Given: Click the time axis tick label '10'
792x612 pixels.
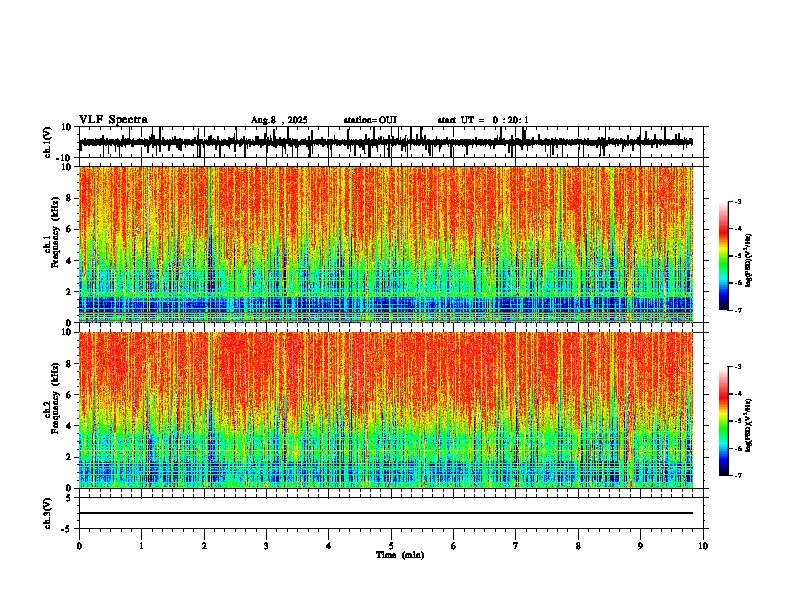Looking at the screenshot, I should pyautogui.click(x=703, y=546).
